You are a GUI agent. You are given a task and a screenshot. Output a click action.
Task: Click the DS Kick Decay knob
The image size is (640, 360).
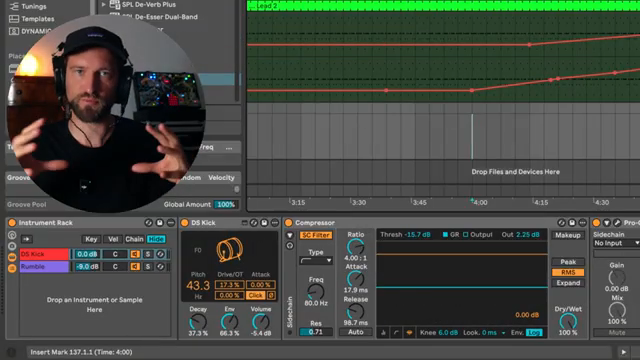pos(198,322)
